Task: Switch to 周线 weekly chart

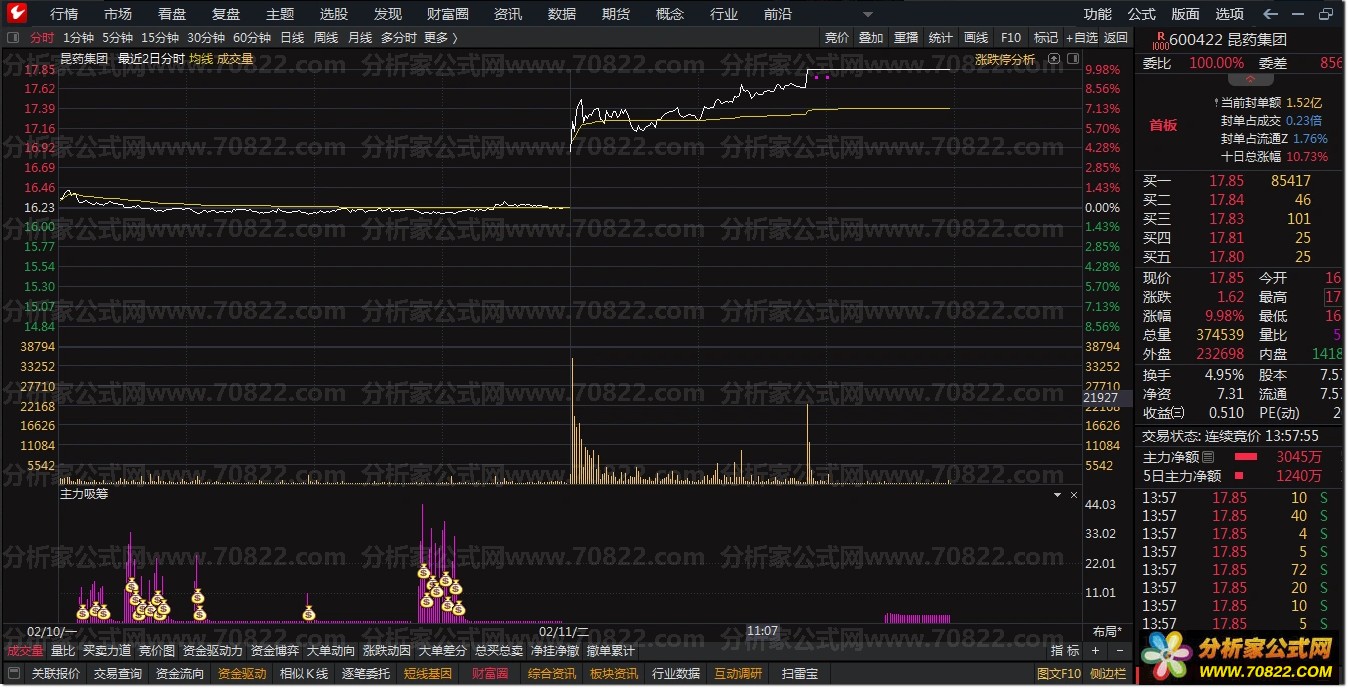Action: 326,37
